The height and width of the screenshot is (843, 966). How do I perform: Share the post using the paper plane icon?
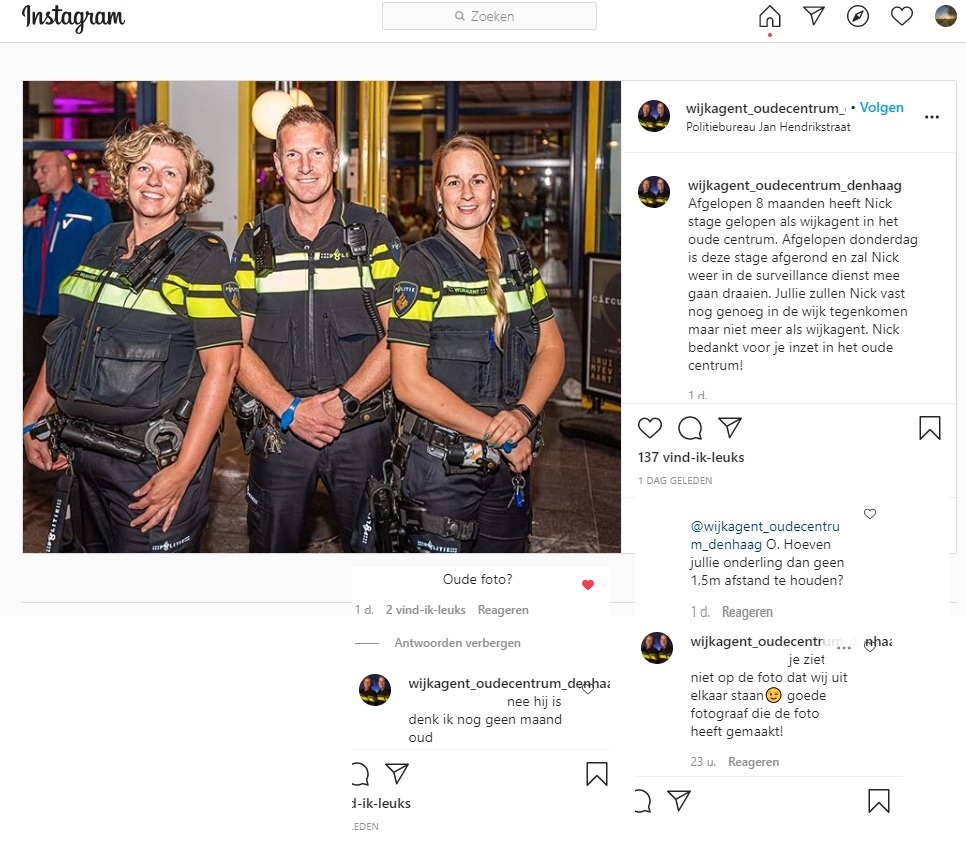tap(729, 428)
